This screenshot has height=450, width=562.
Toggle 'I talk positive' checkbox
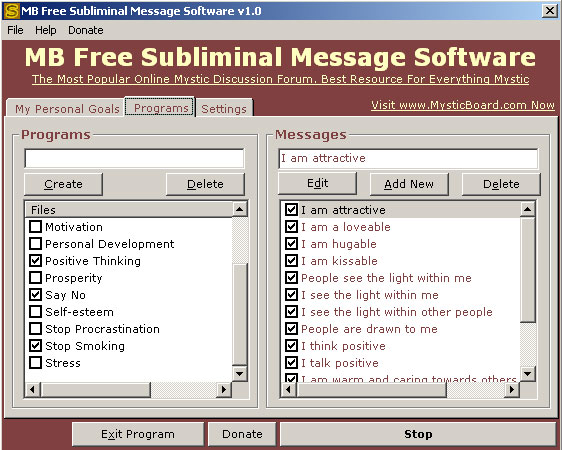coord(291,363)
